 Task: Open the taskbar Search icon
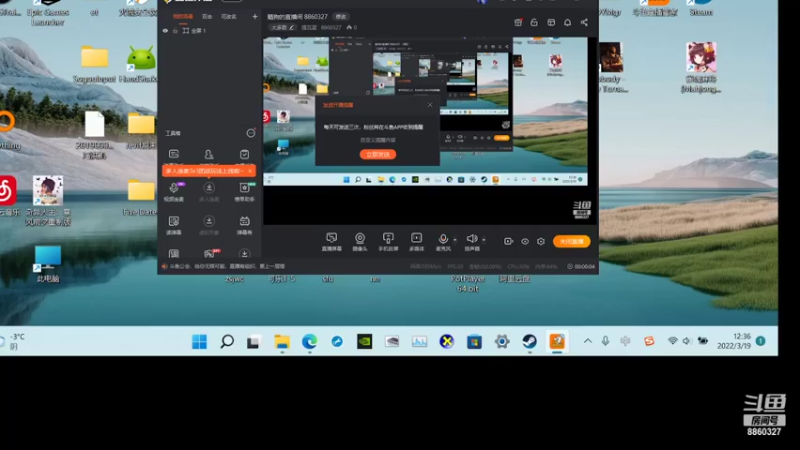(x=227, y=341)
